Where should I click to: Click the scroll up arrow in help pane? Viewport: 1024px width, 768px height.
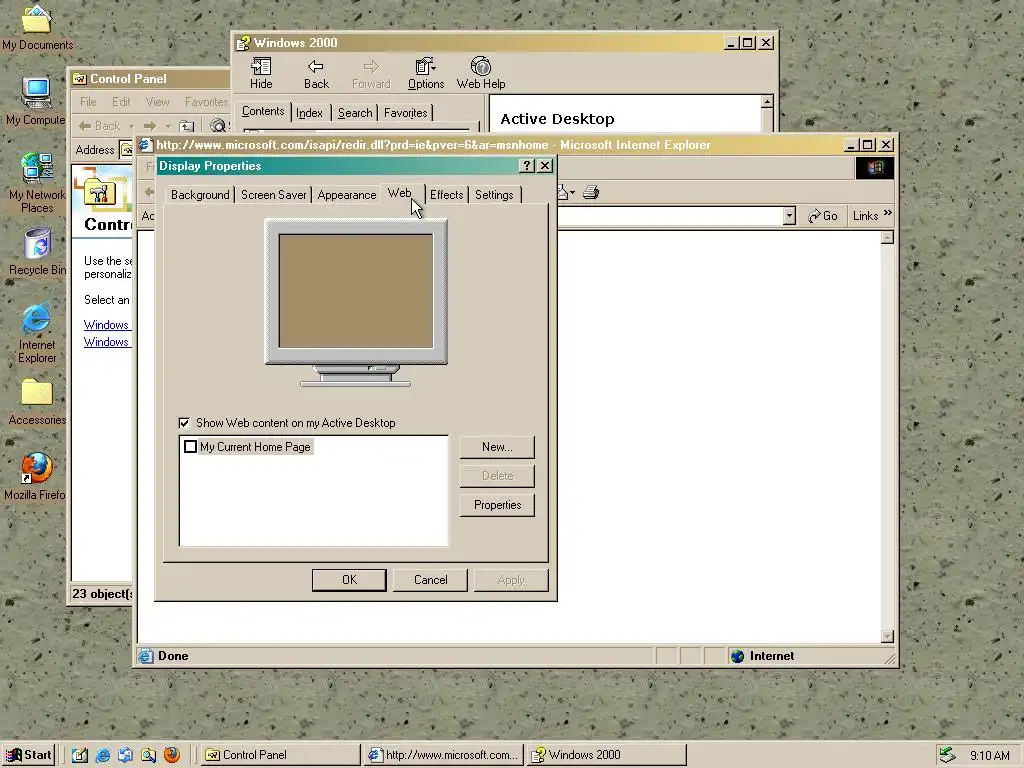(x=767, y=102)
